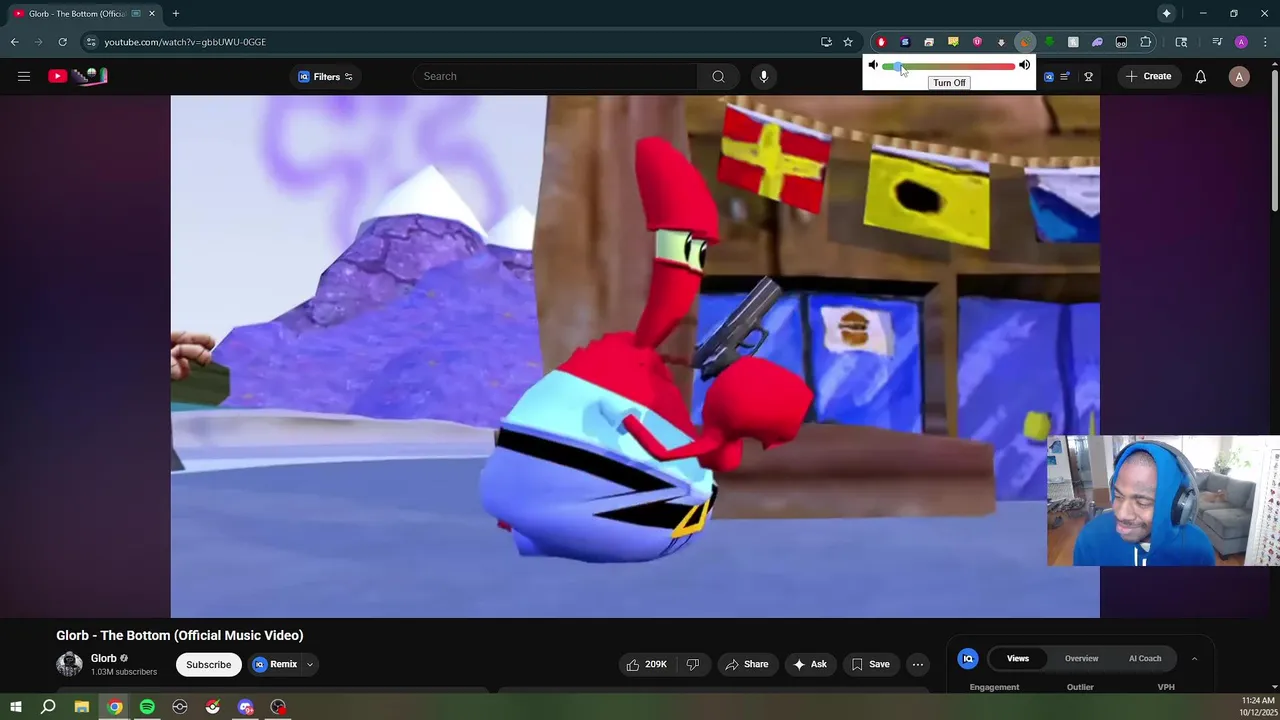Start voice search with the microphone
This screenshot has width=1280, height=720.
pos(764,76)
